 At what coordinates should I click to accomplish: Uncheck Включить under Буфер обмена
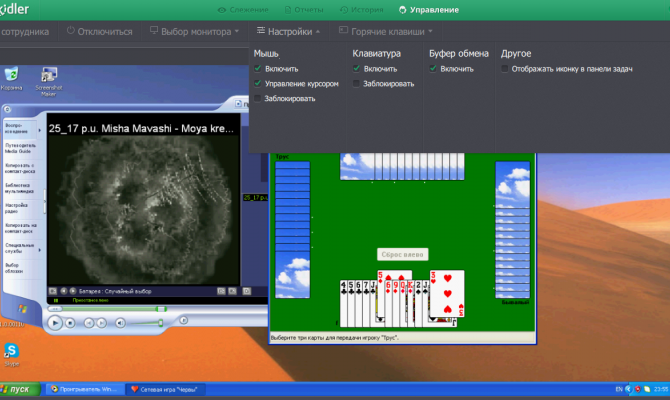point(433,68)
